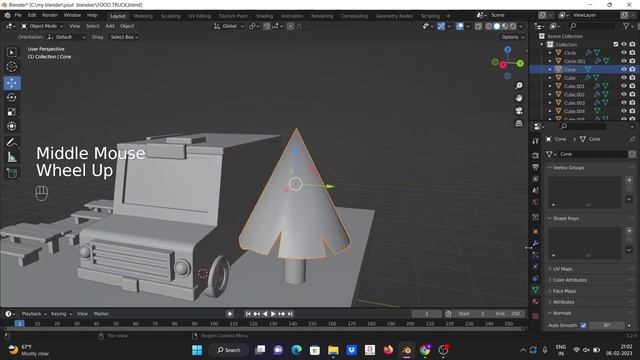Toggle X-ray mode in viewport header

tap(478, 27)
